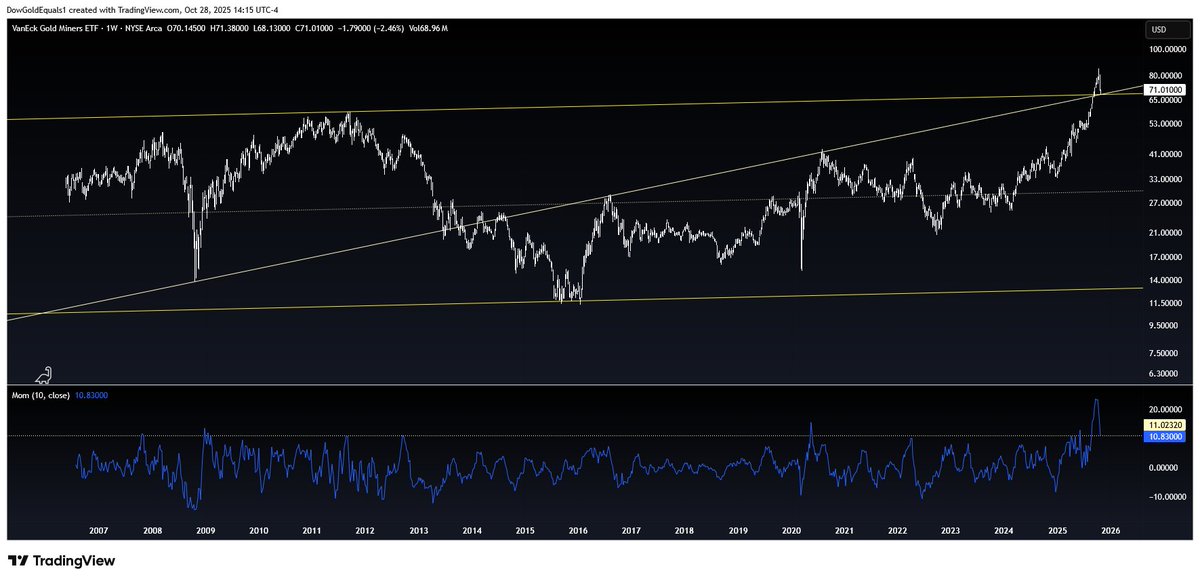
Task: Click the 65.00000 price axis label
Action: tap(1167, 100)
